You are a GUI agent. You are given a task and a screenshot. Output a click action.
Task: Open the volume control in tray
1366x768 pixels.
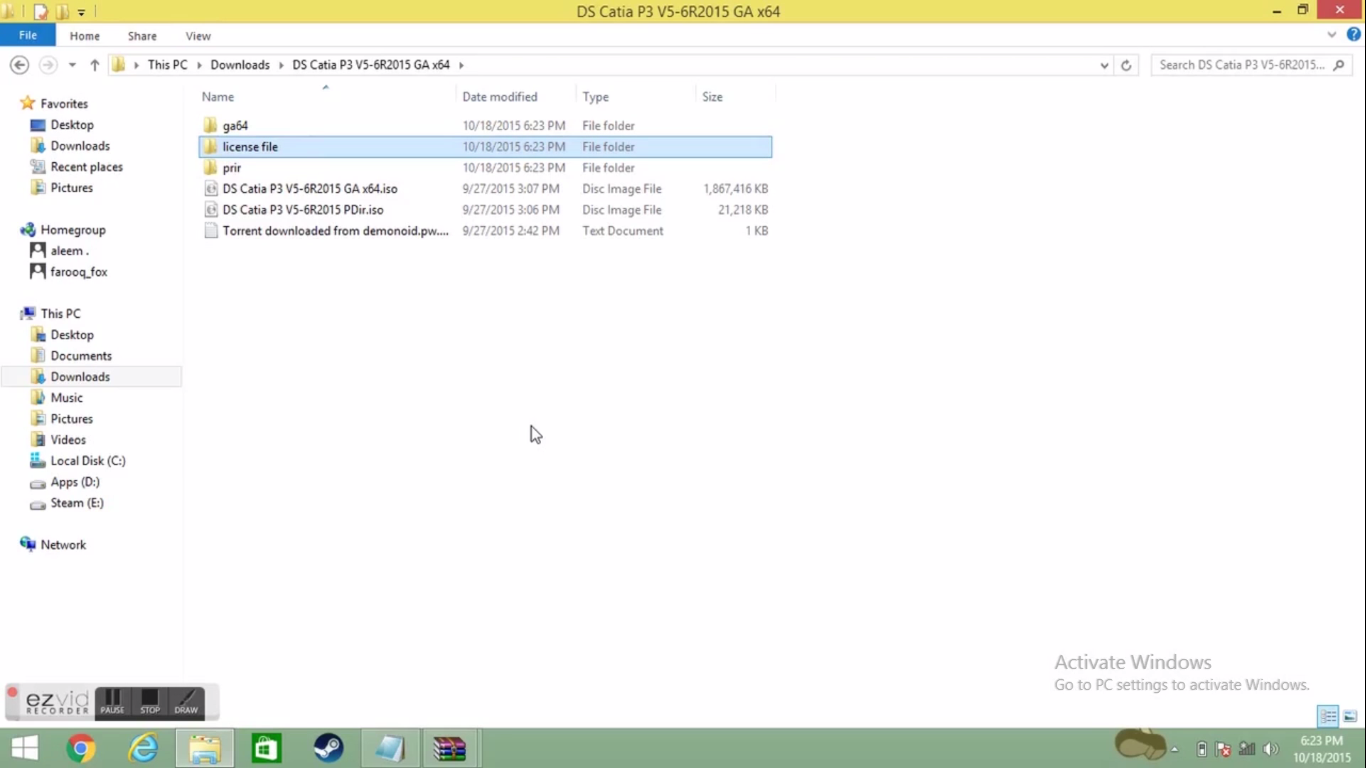tap(1271, 749)
